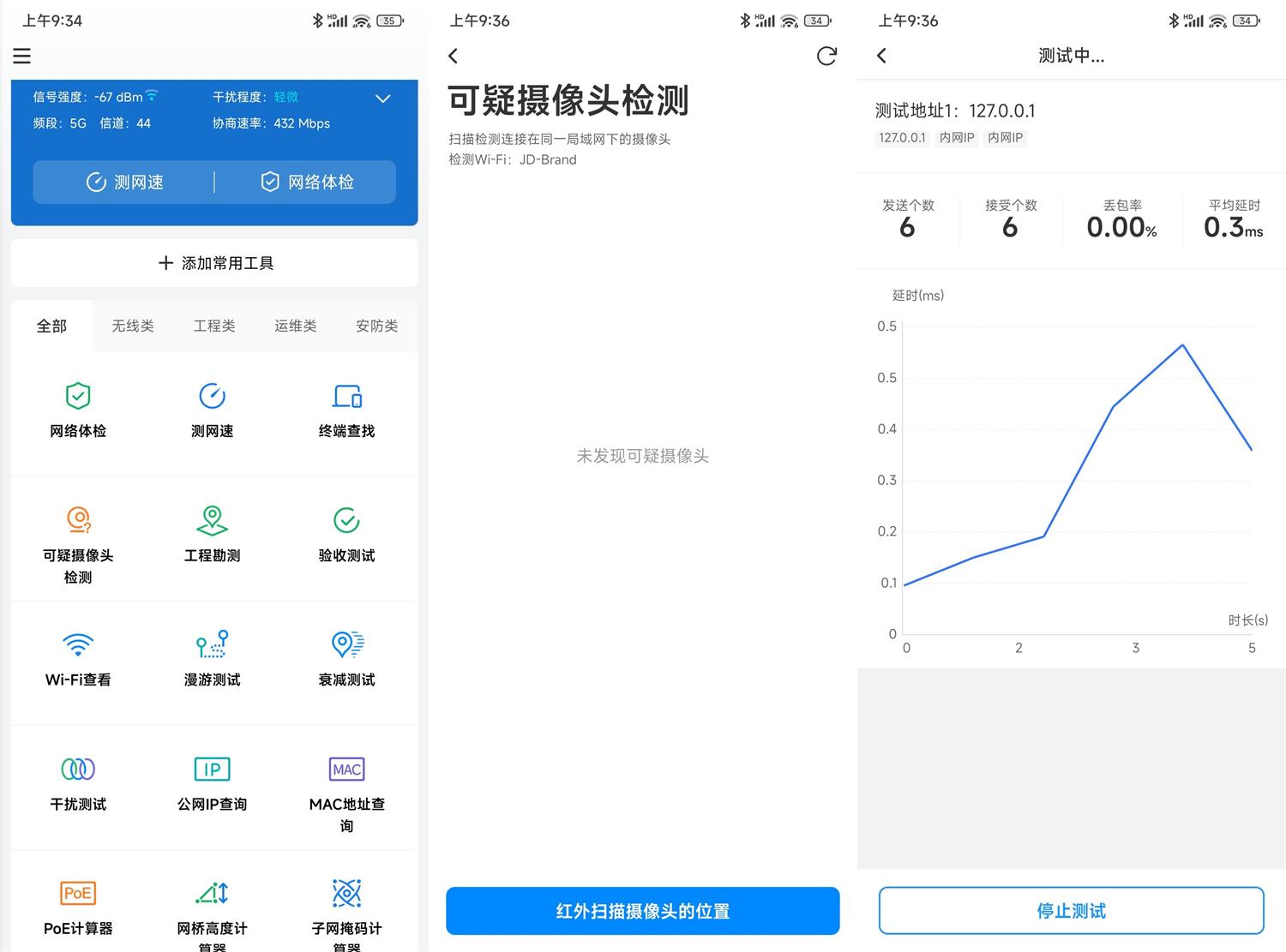Collapse the blue signal info panel

pos(382,99)
